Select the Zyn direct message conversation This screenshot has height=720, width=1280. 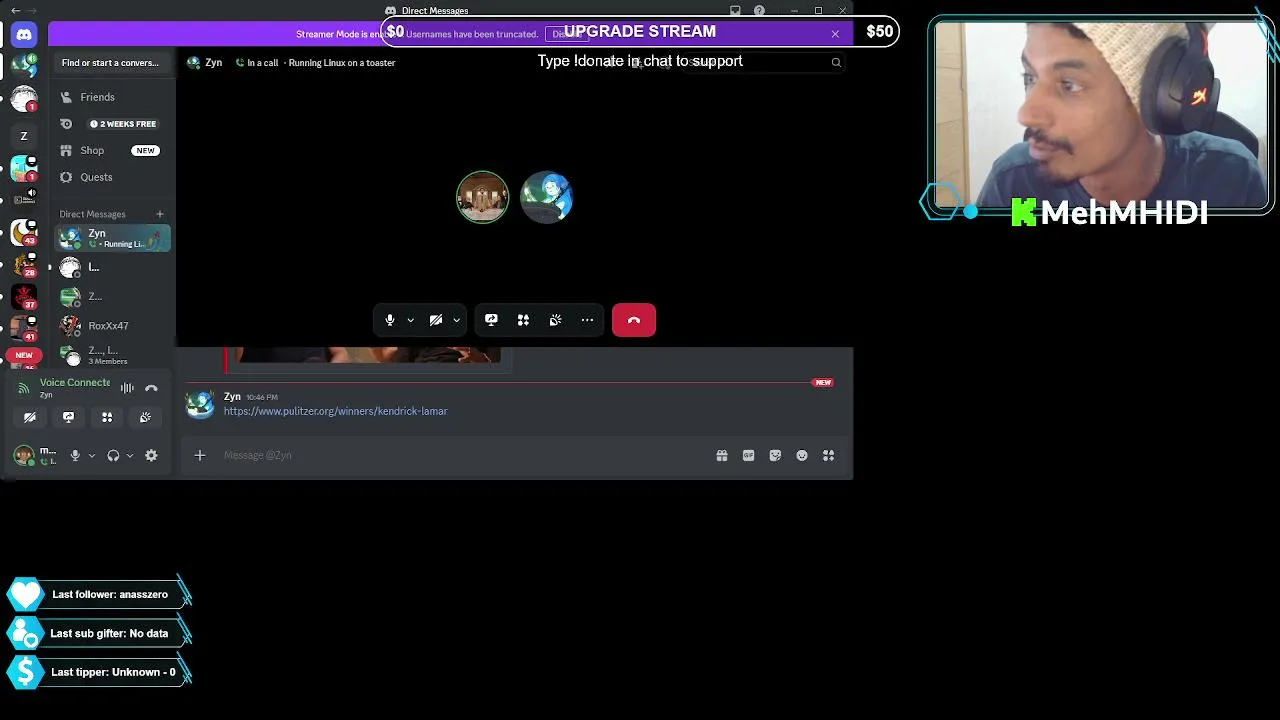pyautogui.click(x=112, y=238)
